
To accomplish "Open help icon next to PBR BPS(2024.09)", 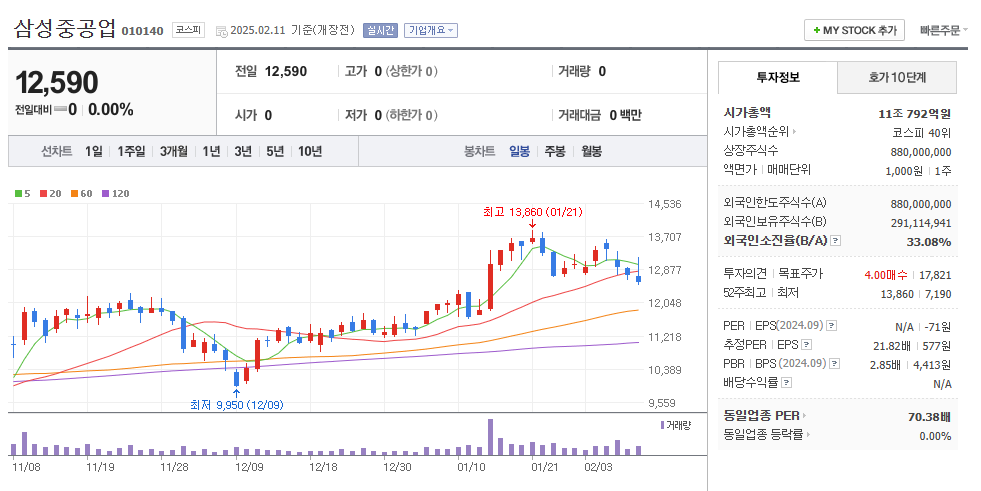I will pyautogui.click(x=834, y=363).
